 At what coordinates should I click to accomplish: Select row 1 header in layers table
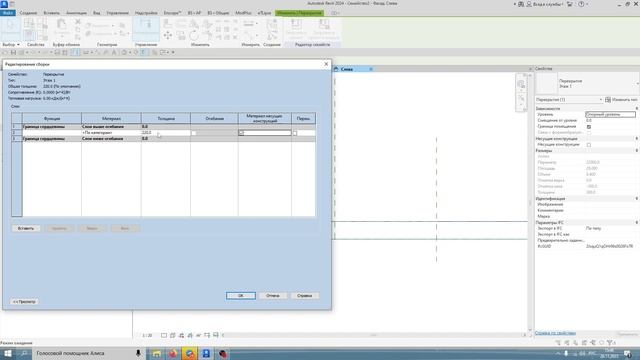[17, 127]
